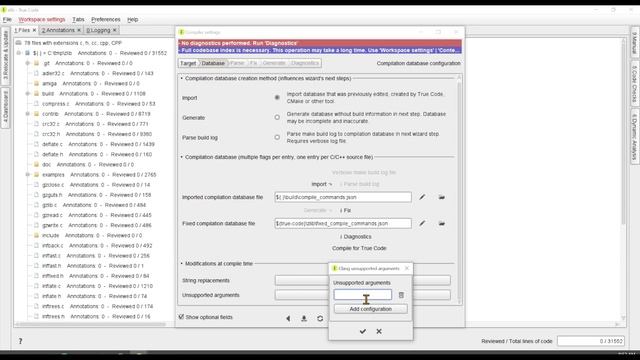Select the inftrees.h row
This screenshot has width=640, height=360.
(96, 316)
